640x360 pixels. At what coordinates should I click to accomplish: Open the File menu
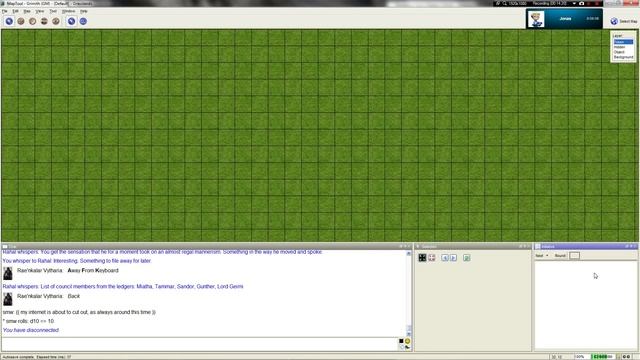pyautogui.click(x=5, y=11)
